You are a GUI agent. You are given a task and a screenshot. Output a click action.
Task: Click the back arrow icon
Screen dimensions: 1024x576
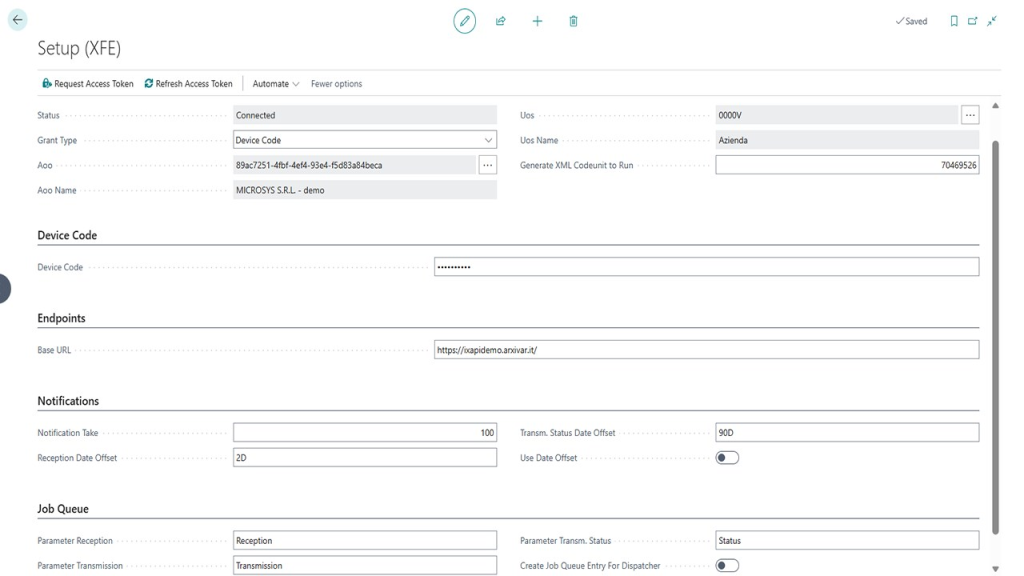(17, 20)
